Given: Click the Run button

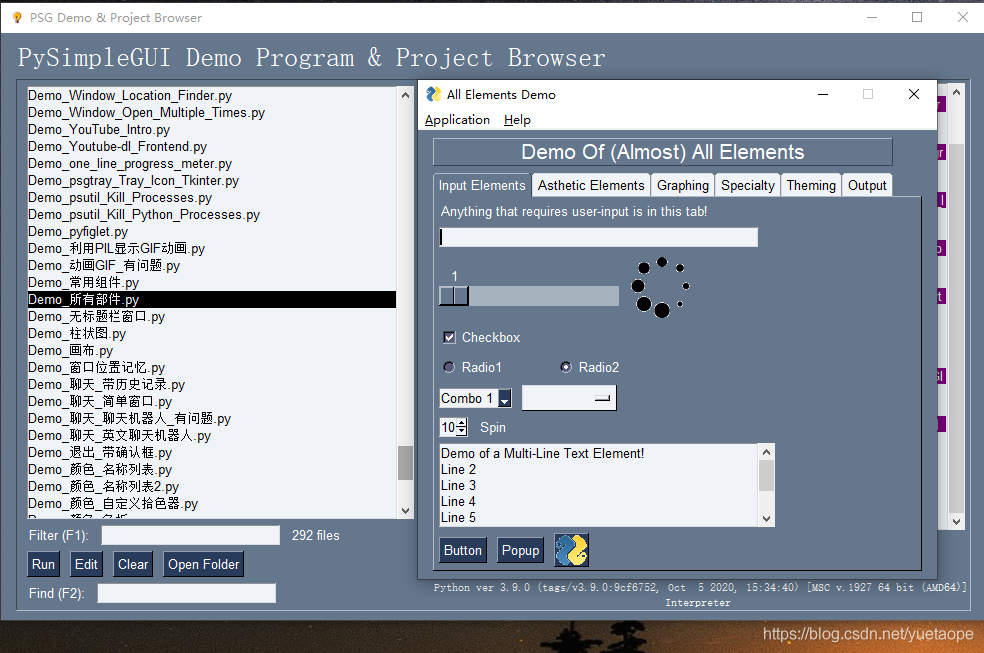Looking at the screenshot, I should 43,565.
